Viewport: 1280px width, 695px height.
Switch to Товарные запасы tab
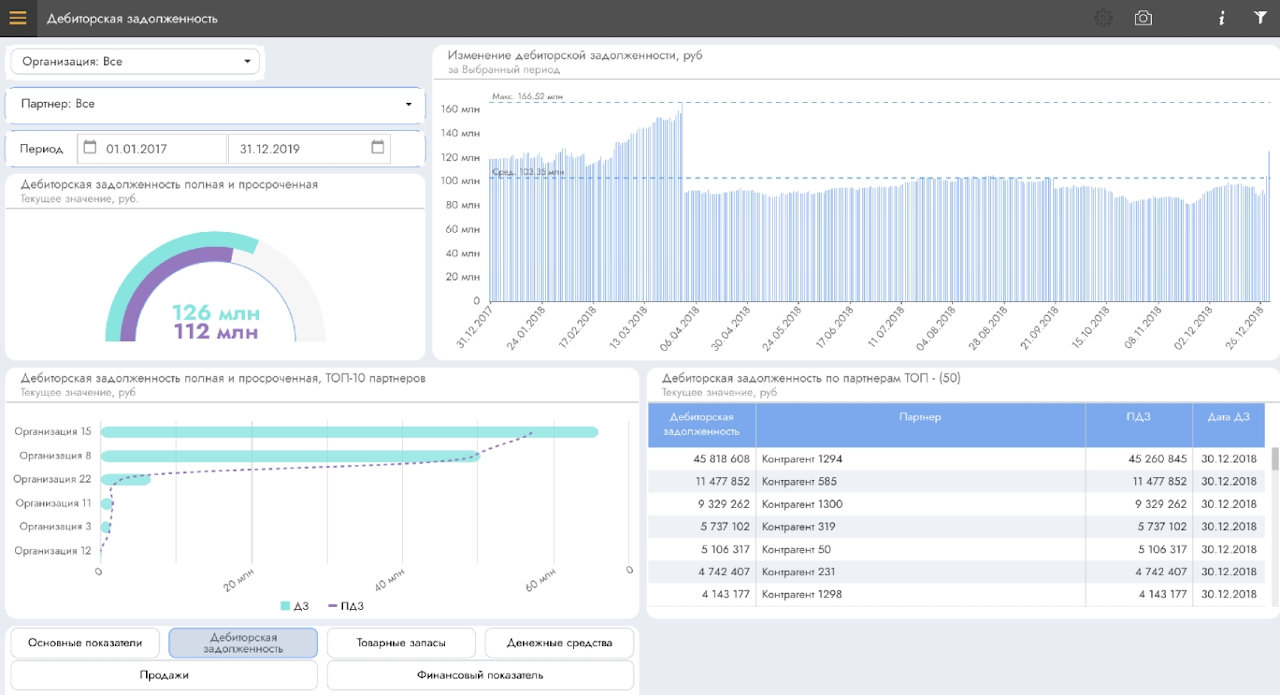pos(401,643)
